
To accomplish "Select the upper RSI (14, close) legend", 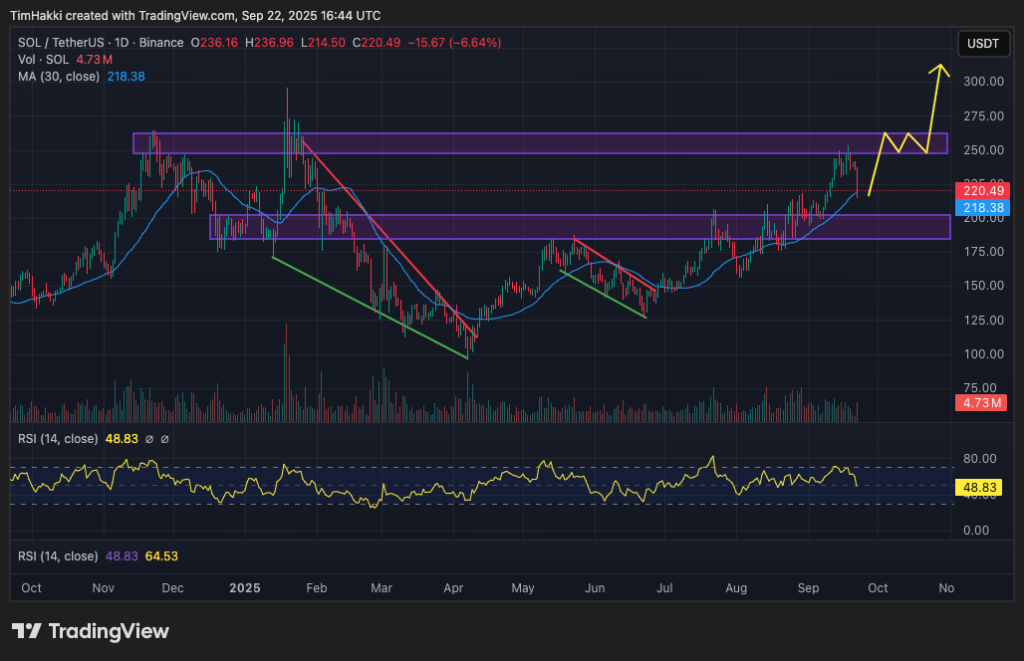I will click(58, 439).
